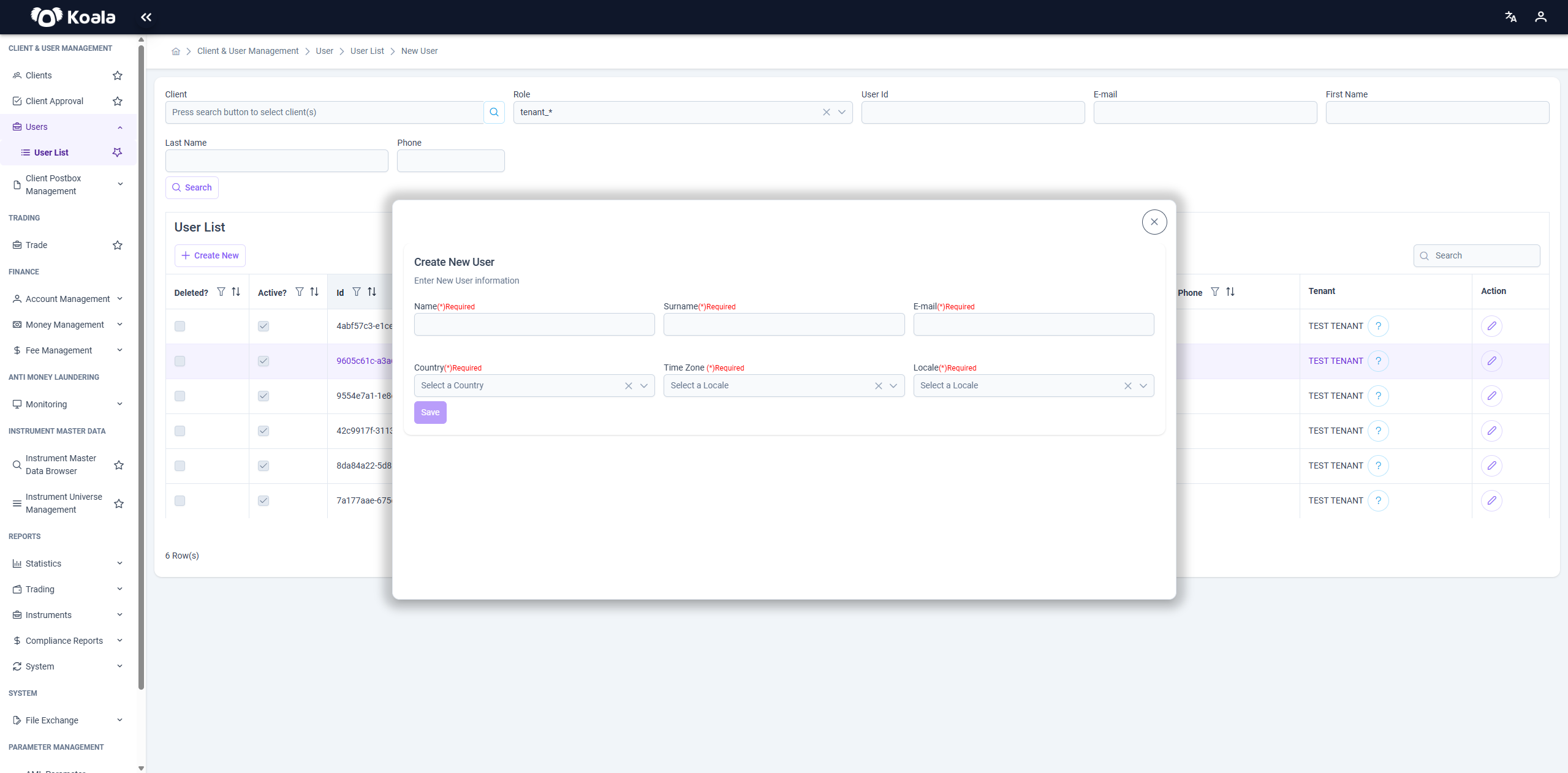Toggle Deleted checkbox in first row
Image resolution: width=1568 pixels, height=773 pixels.
click(180, 326)
